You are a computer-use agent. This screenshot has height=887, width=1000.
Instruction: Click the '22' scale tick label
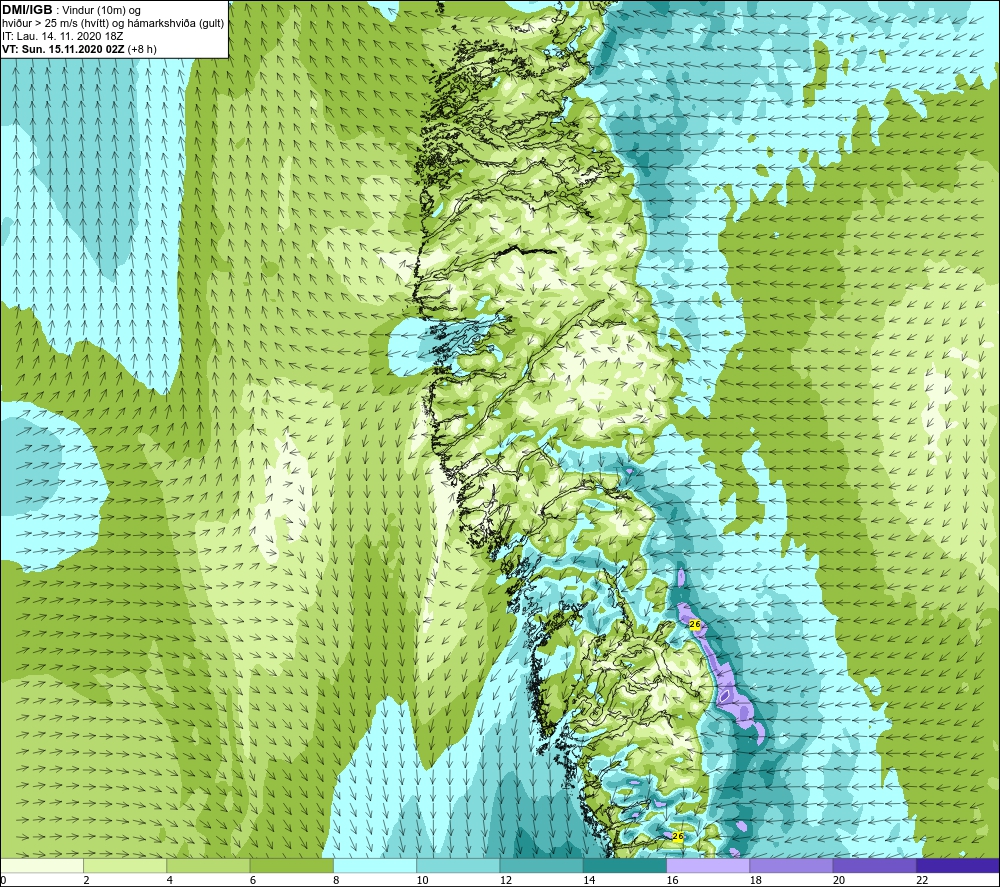(922, 880)
